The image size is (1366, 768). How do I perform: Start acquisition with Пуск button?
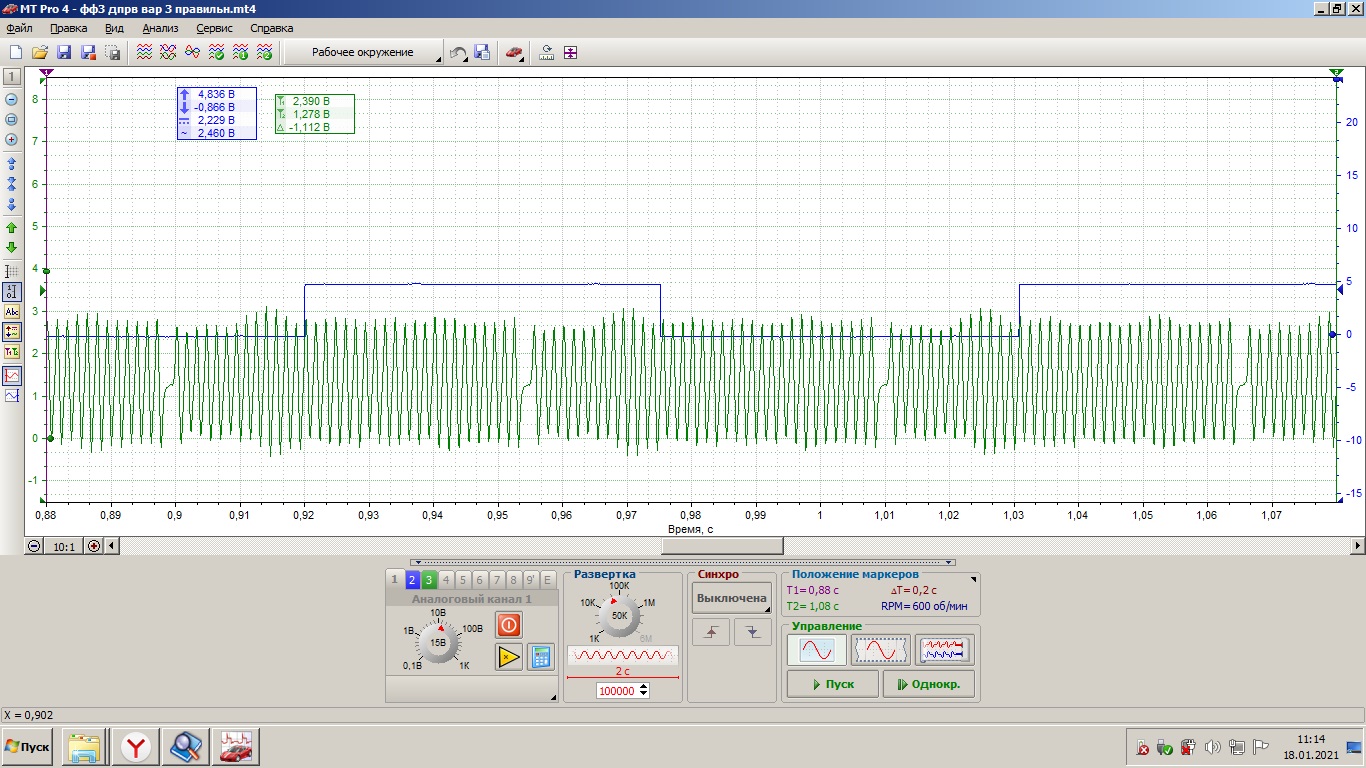click(x=832, y=684)
